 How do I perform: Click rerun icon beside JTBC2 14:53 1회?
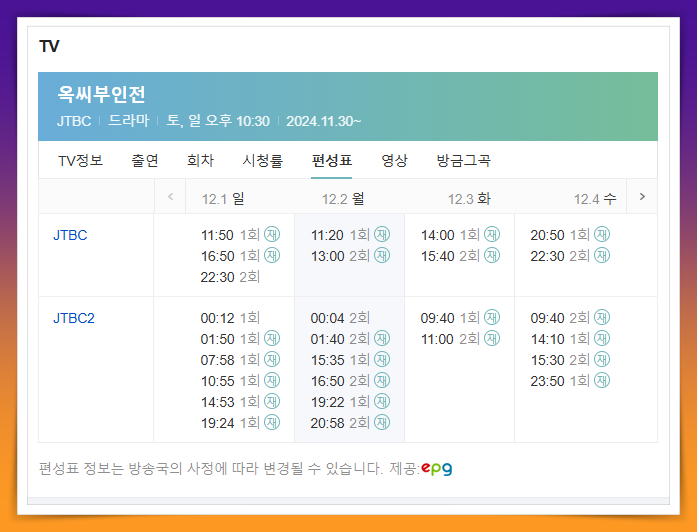(x=272, y=401)
